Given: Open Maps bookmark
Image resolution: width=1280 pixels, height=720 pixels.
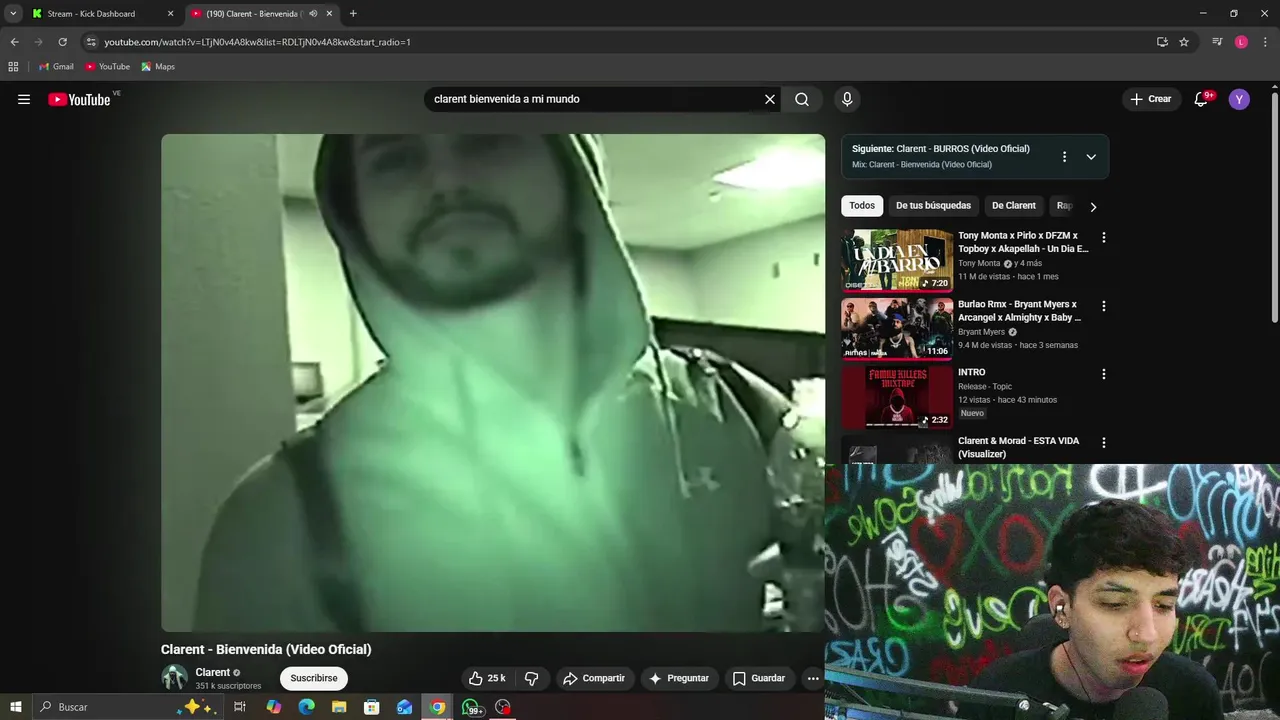Looking at the screenshot, I should [158, 67].
